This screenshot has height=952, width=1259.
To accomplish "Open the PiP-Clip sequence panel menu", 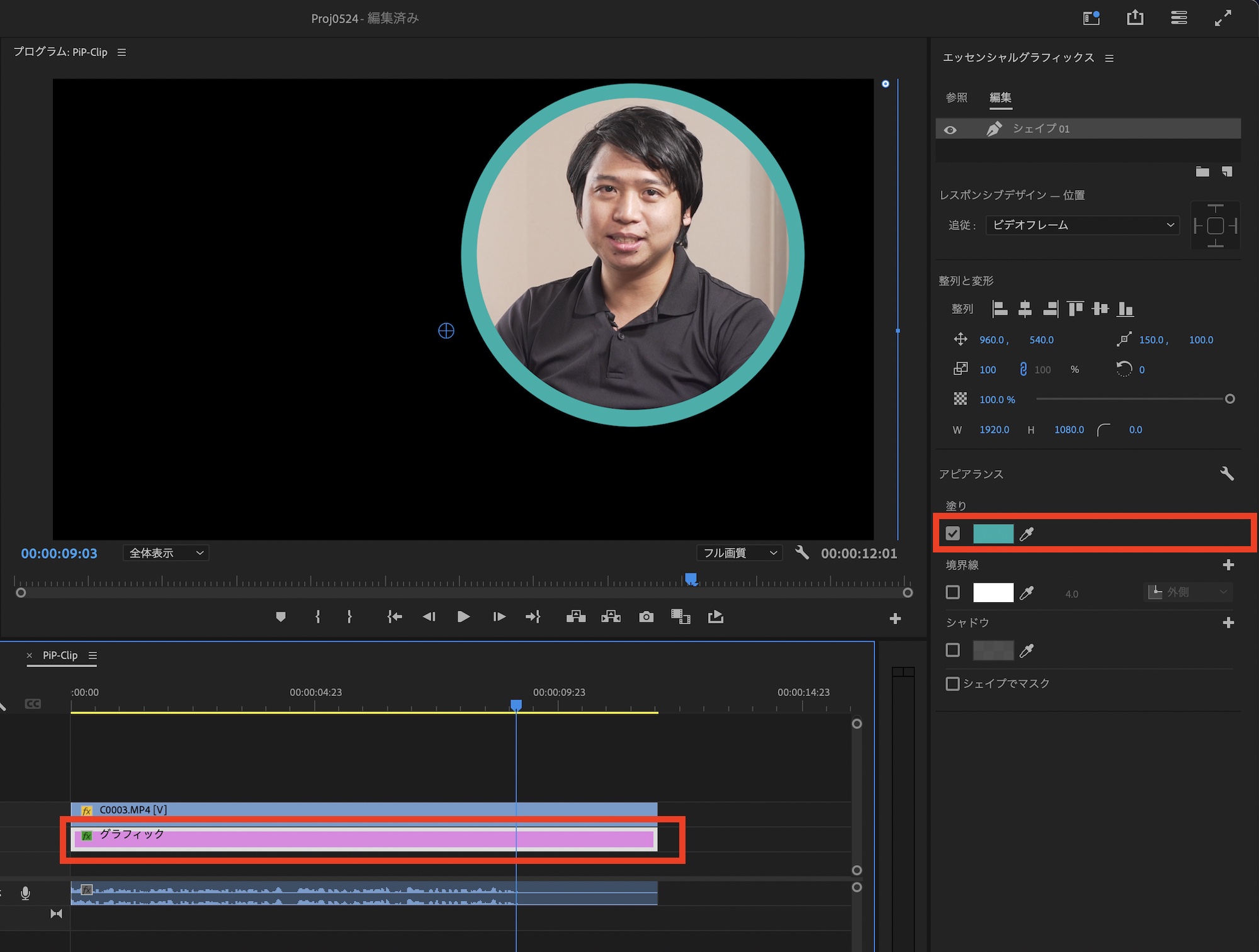I will [x=93, y=656].
